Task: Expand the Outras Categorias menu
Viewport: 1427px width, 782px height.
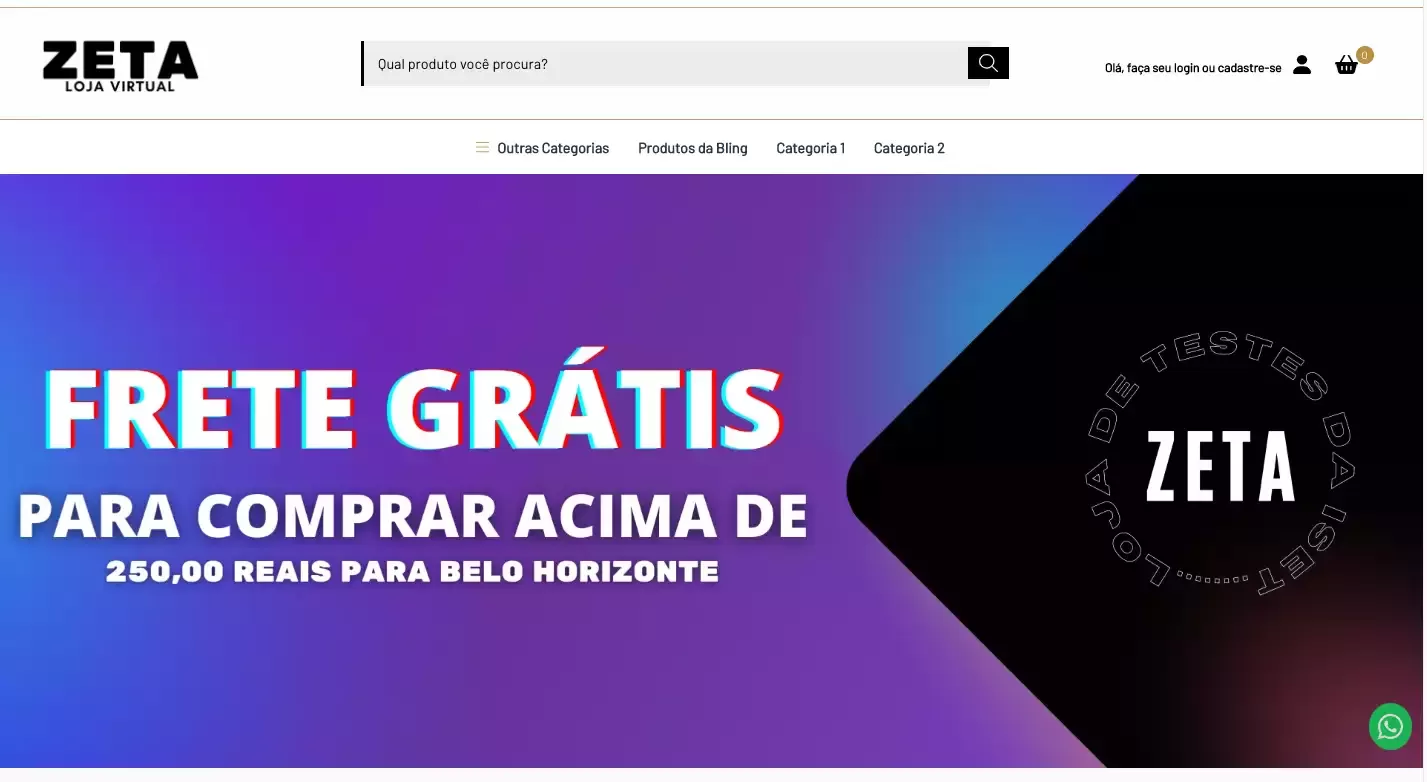Action: click(553, 148)
